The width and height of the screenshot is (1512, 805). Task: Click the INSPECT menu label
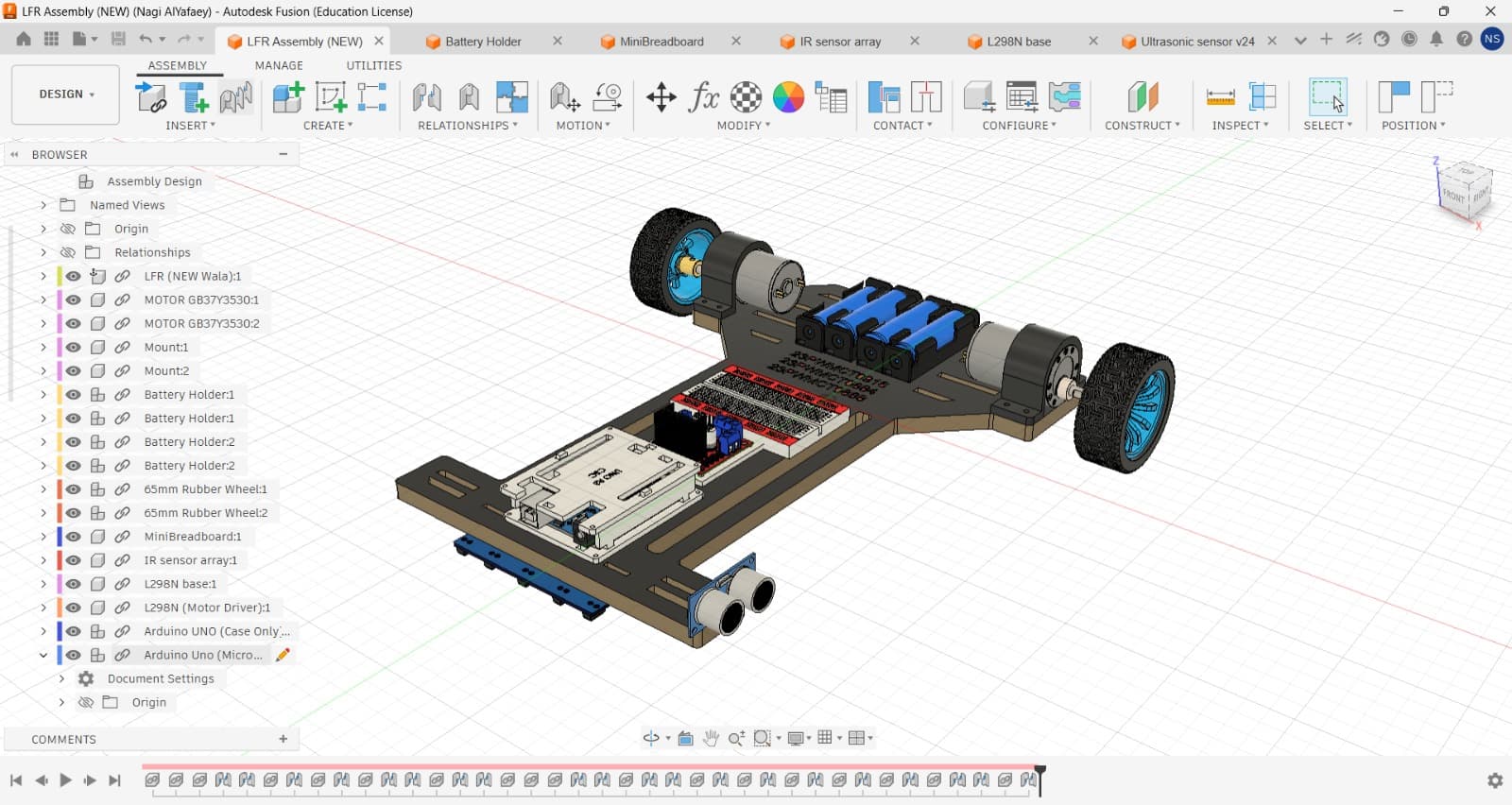click(1241, 126)
